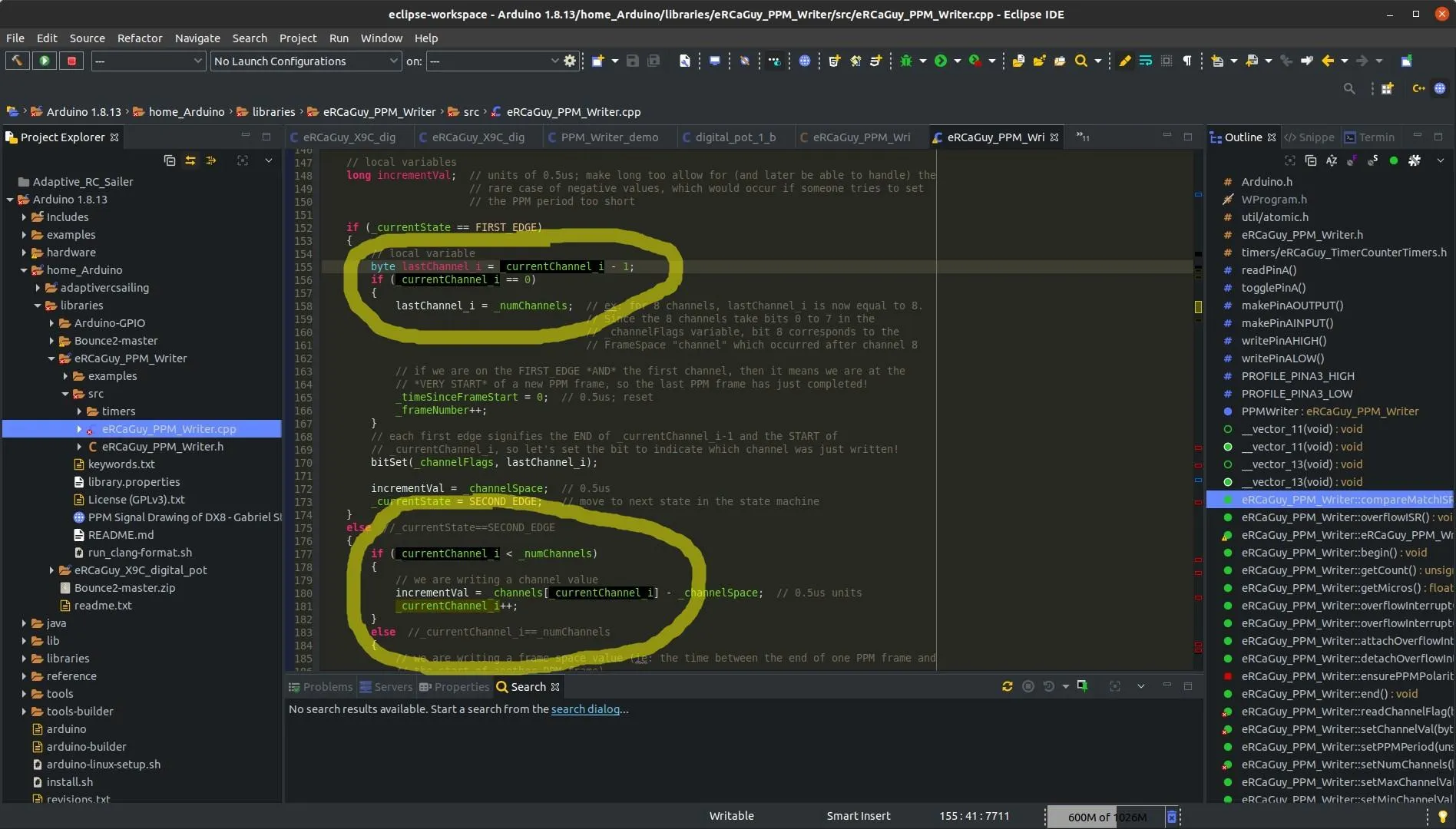The width and height of the screenshot is (1456, 829).
Task: Toggle Block Selection mode icon
Action: tap(1166, 61)
